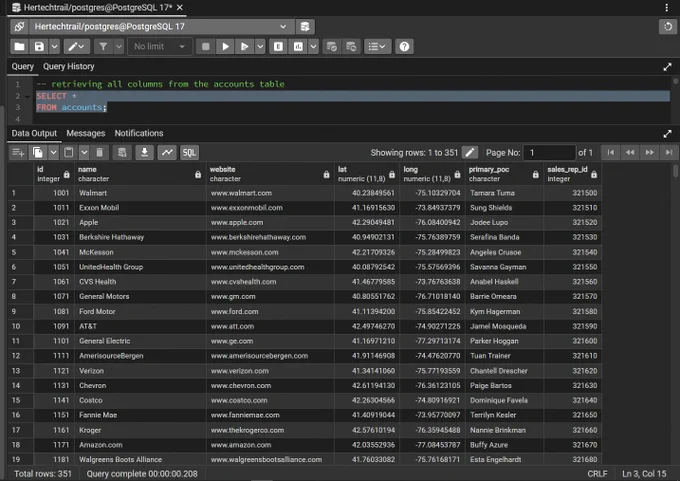The width and height of the screenshot is (680, 481).
Task: Switch to the Query History tab
Action: click(69, 66)
